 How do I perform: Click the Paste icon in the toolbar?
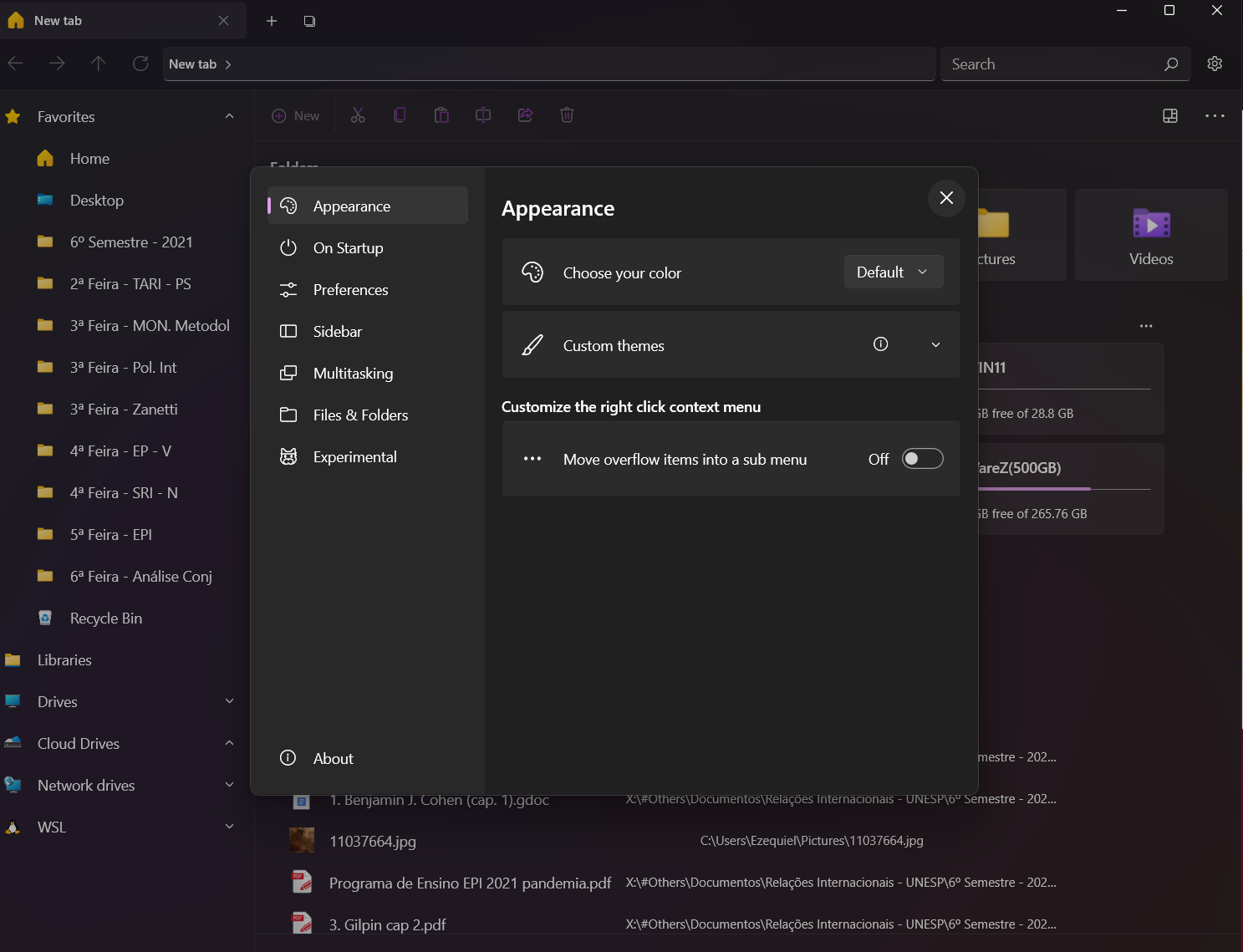coord(441,115)
